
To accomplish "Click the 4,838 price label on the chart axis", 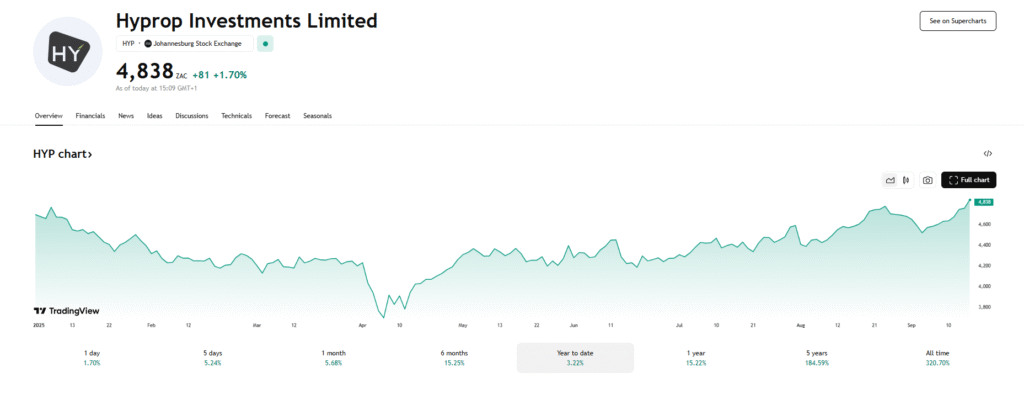I will click(x=985, y=202).
